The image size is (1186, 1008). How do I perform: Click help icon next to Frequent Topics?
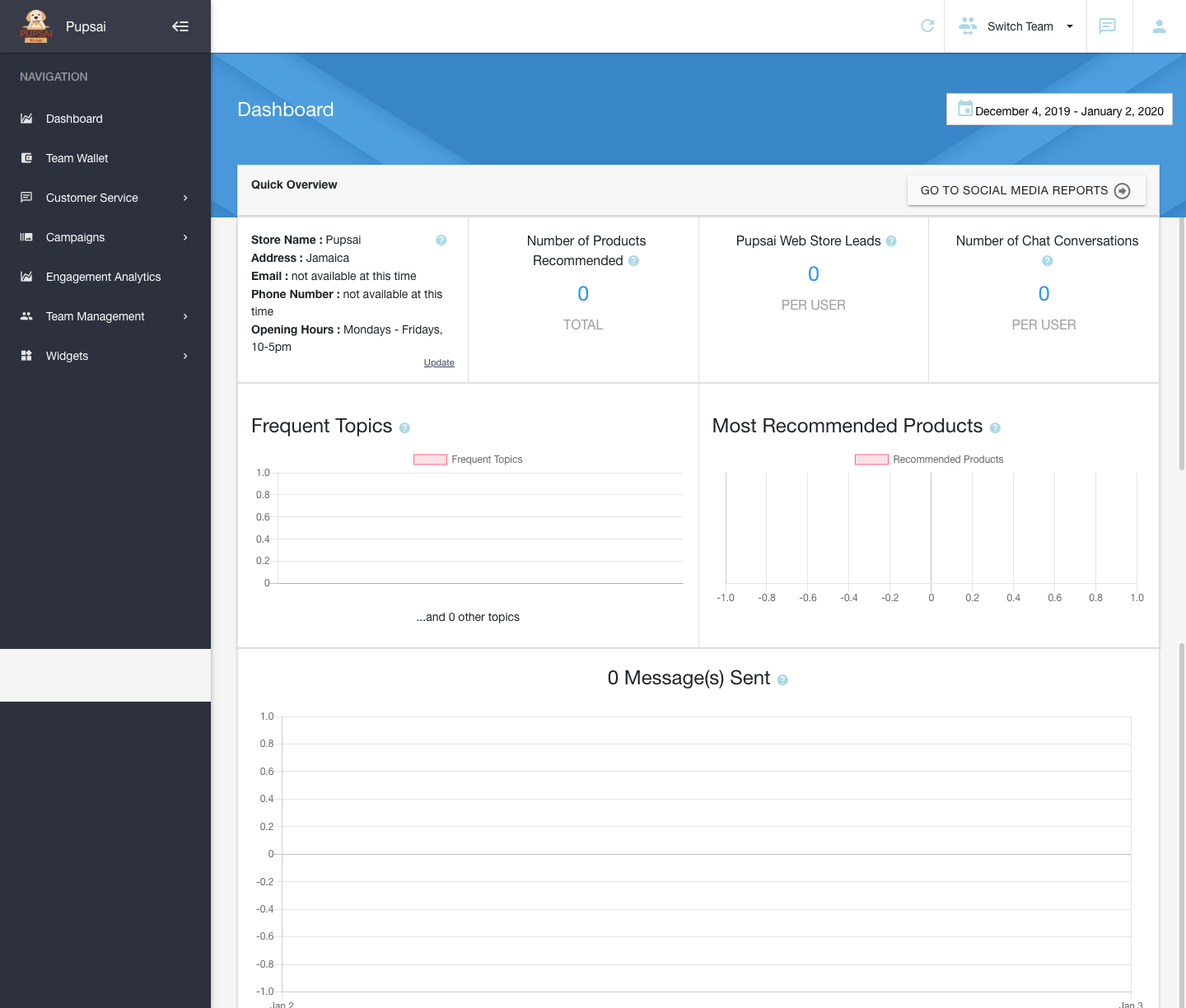(x=404, y=428)
